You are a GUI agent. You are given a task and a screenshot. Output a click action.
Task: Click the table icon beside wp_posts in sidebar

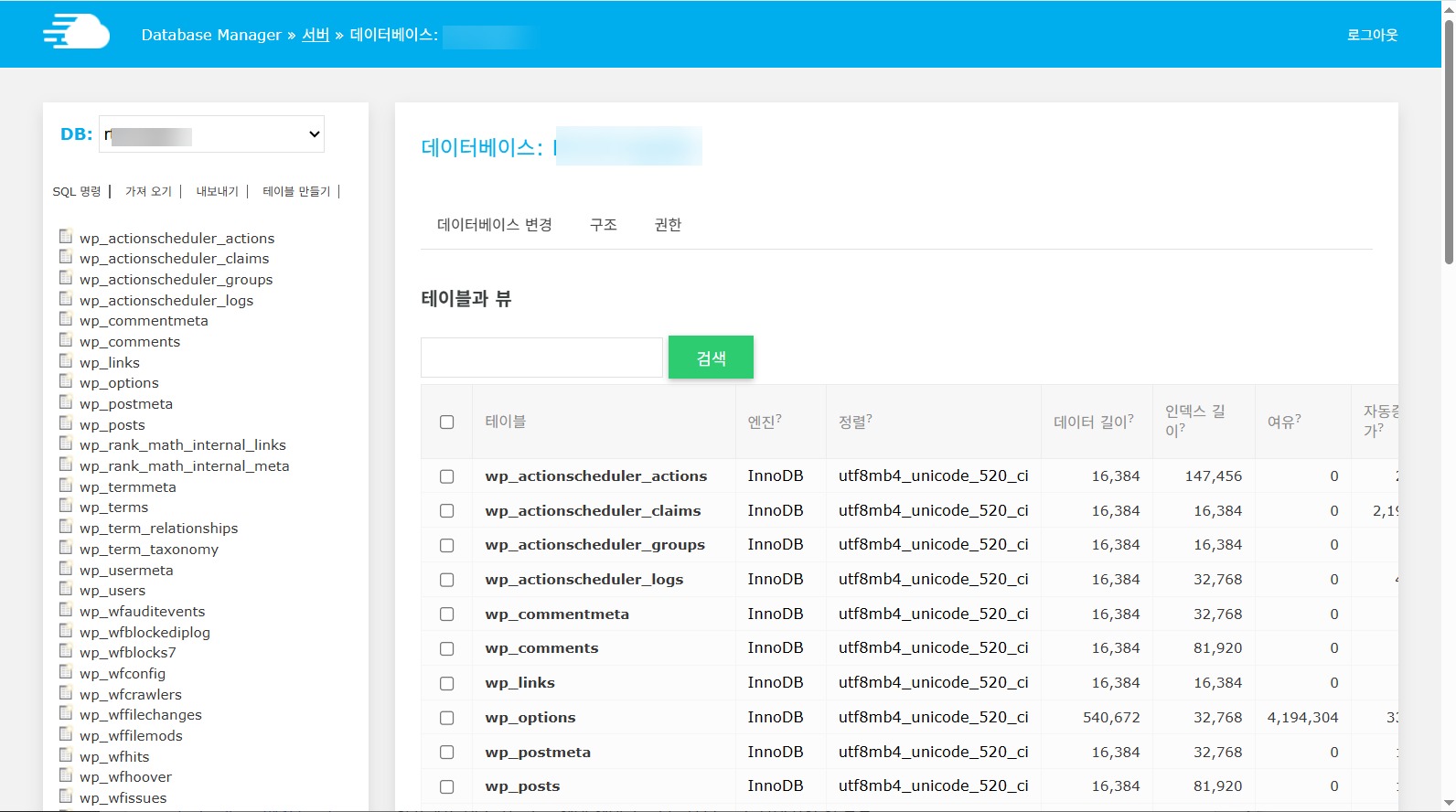click(66, 422)
